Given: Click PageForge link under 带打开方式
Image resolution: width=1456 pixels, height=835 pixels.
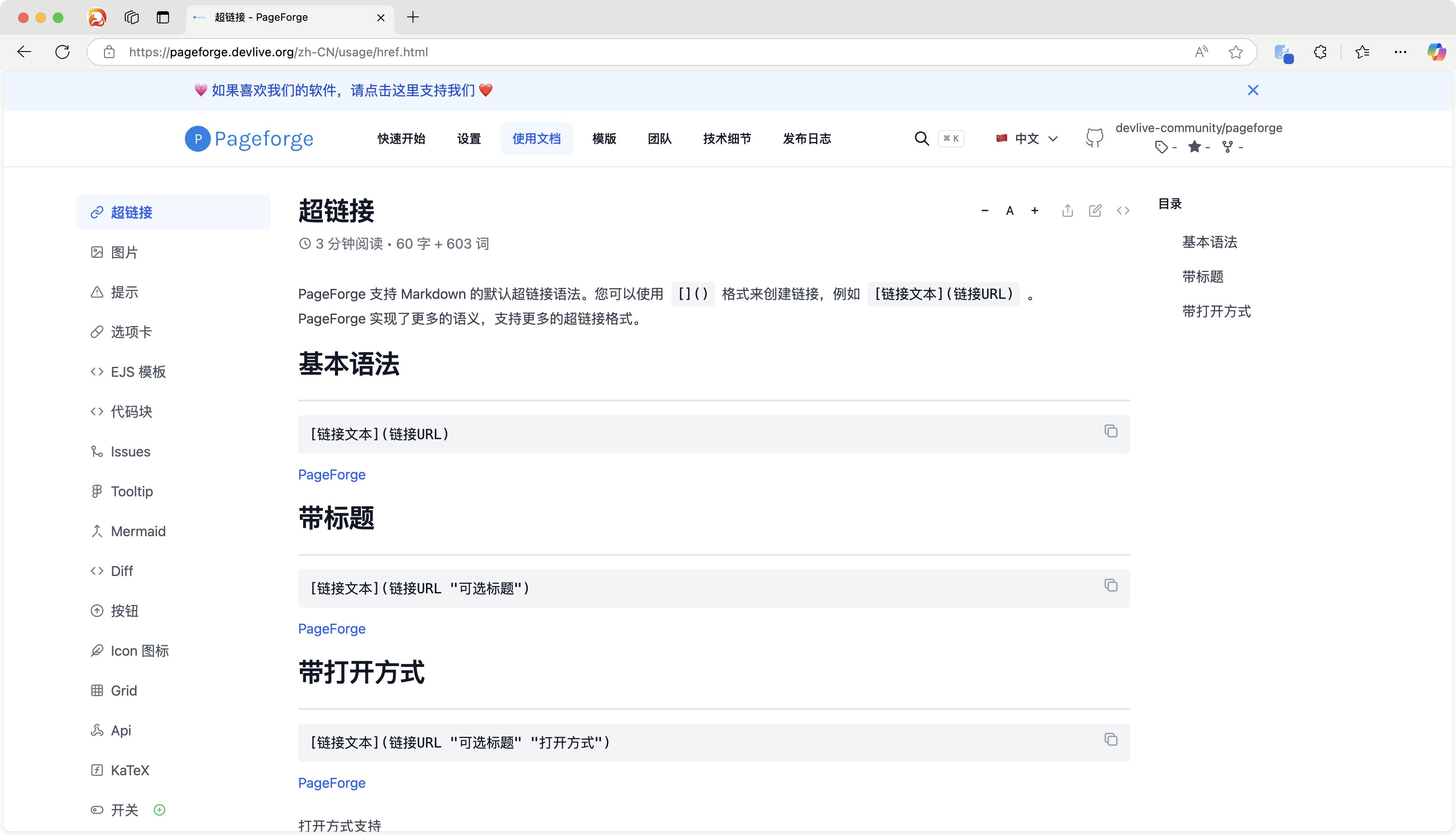Looking at the screenshot, I should (x=331, y=783).
